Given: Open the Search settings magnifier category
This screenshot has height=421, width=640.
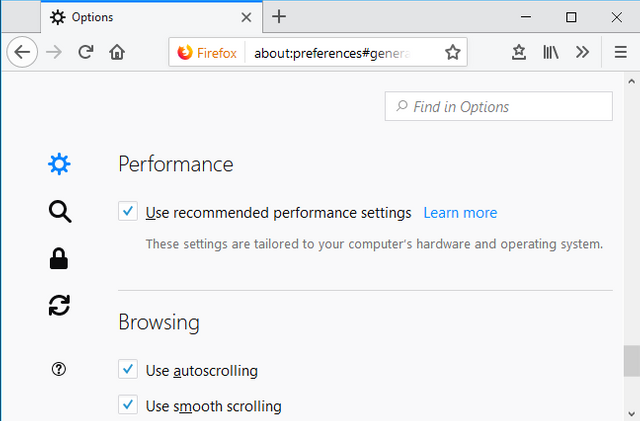Looking at the screenshot, I should [60, 212].
